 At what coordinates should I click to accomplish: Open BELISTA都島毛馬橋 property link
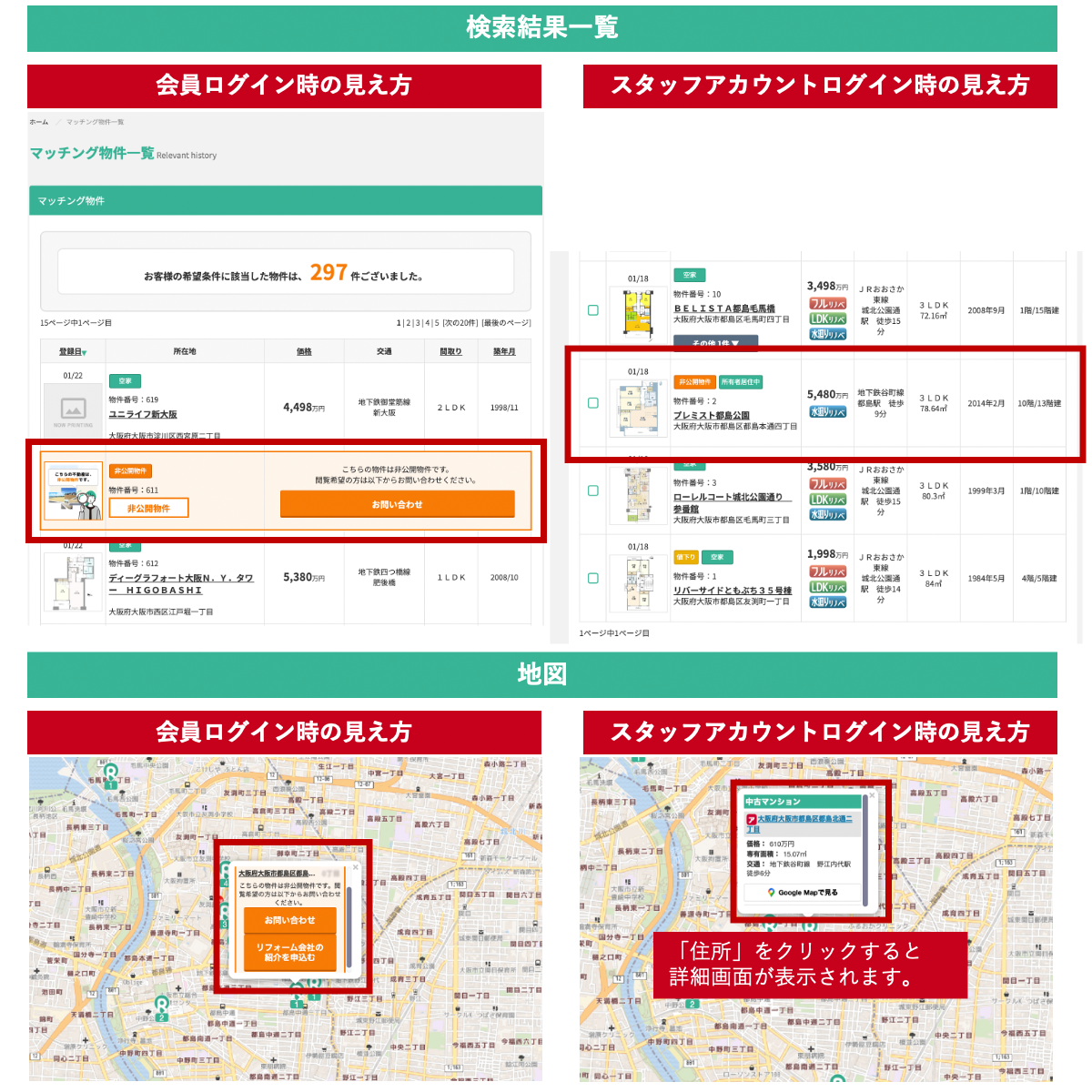[724, 308]
